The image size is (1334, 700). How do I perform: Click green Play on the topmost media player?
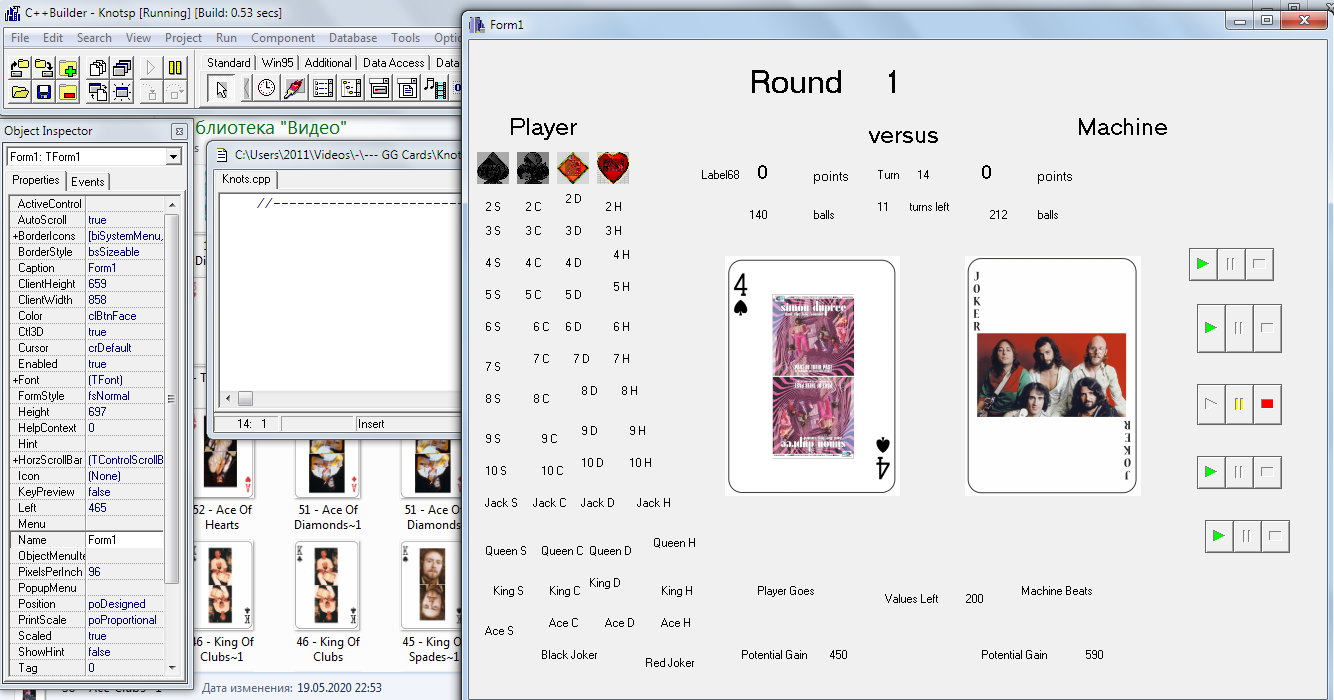[1203, 264]
